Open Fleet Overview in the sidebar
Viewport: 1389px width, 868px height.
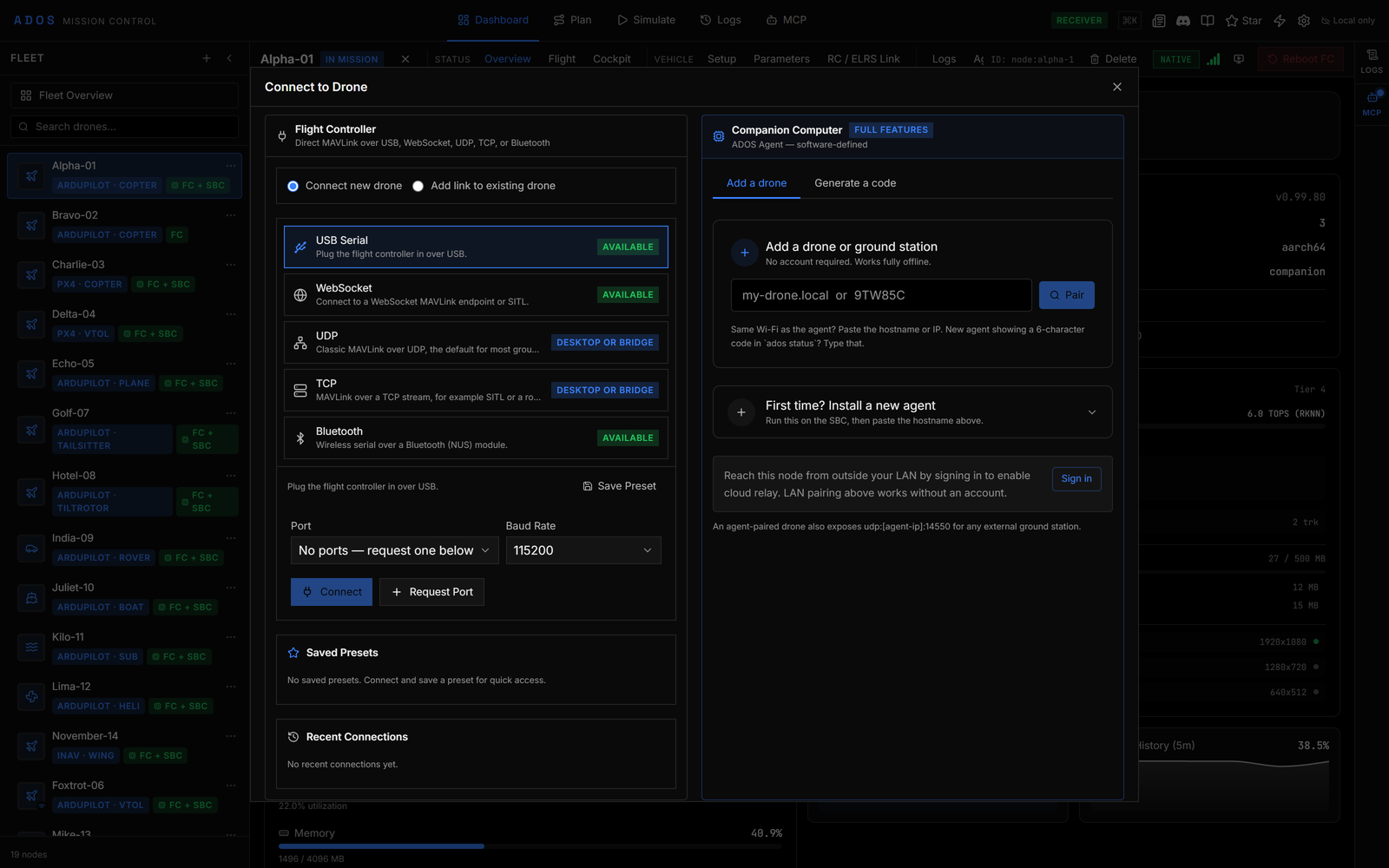(x=124, y=95)
